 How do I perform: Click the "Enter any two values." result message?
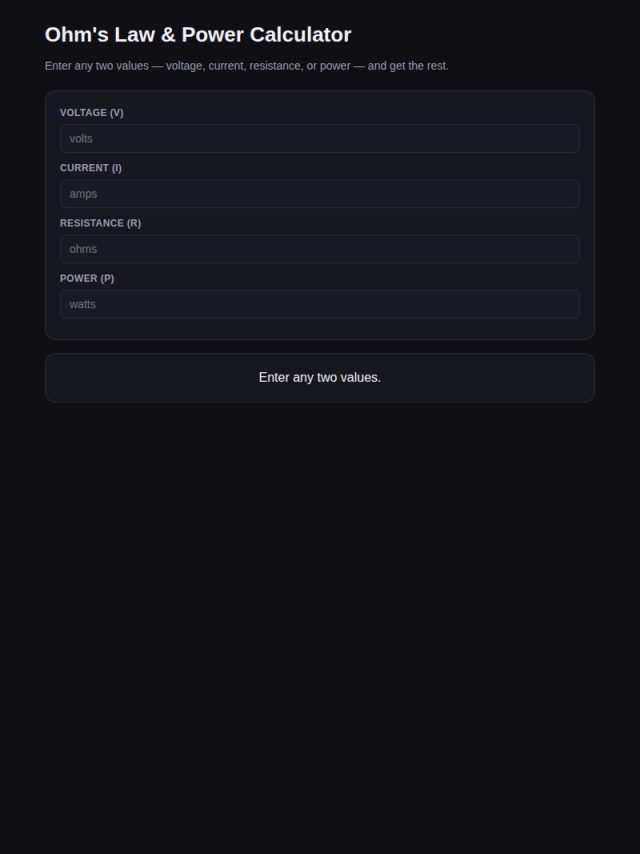(320, 377)
